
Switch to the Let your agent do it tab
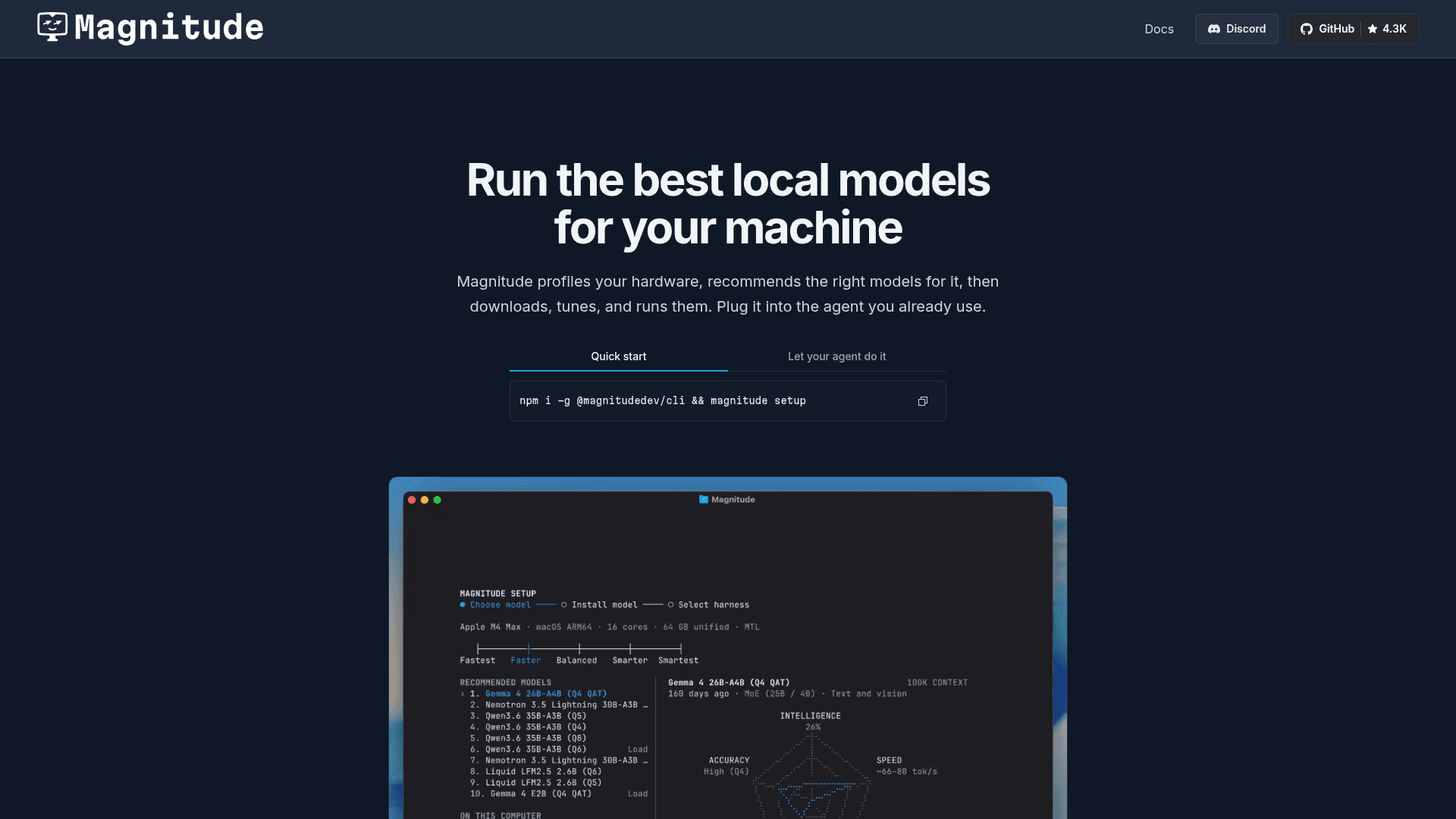coord(837,356)
